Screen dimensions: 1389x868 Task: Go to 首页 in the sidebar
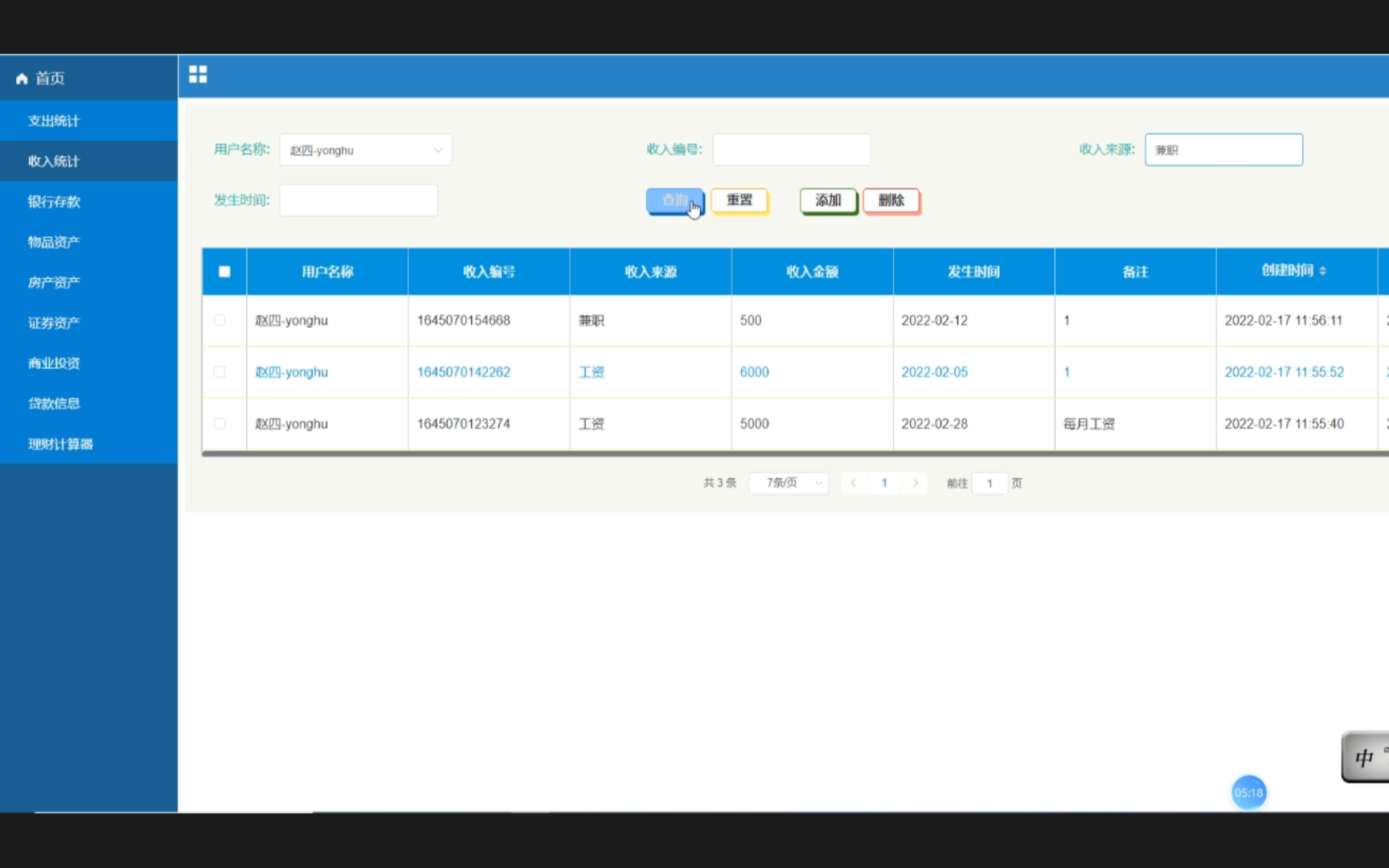[88, 78]
